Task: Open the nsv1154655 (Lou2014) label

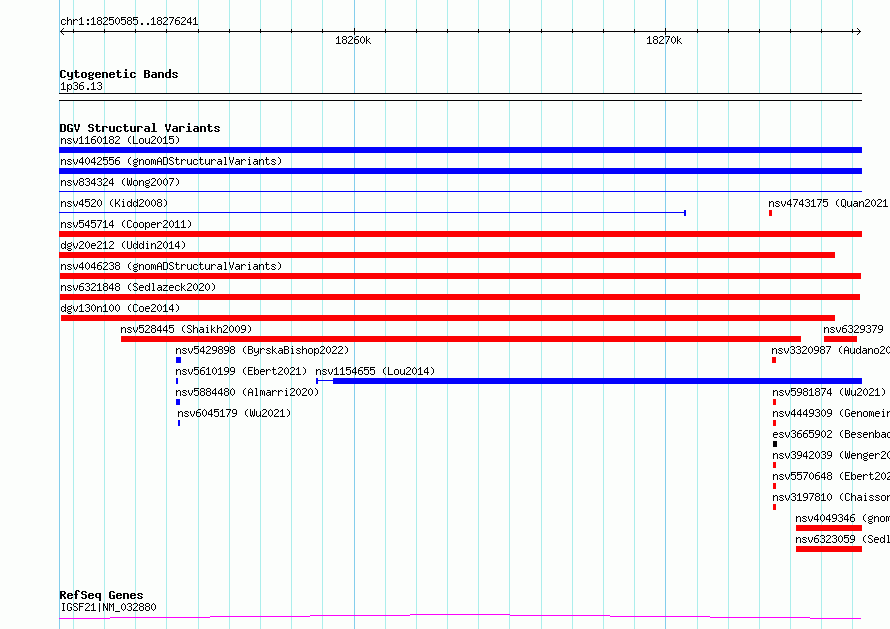Action: coord(375,371)
